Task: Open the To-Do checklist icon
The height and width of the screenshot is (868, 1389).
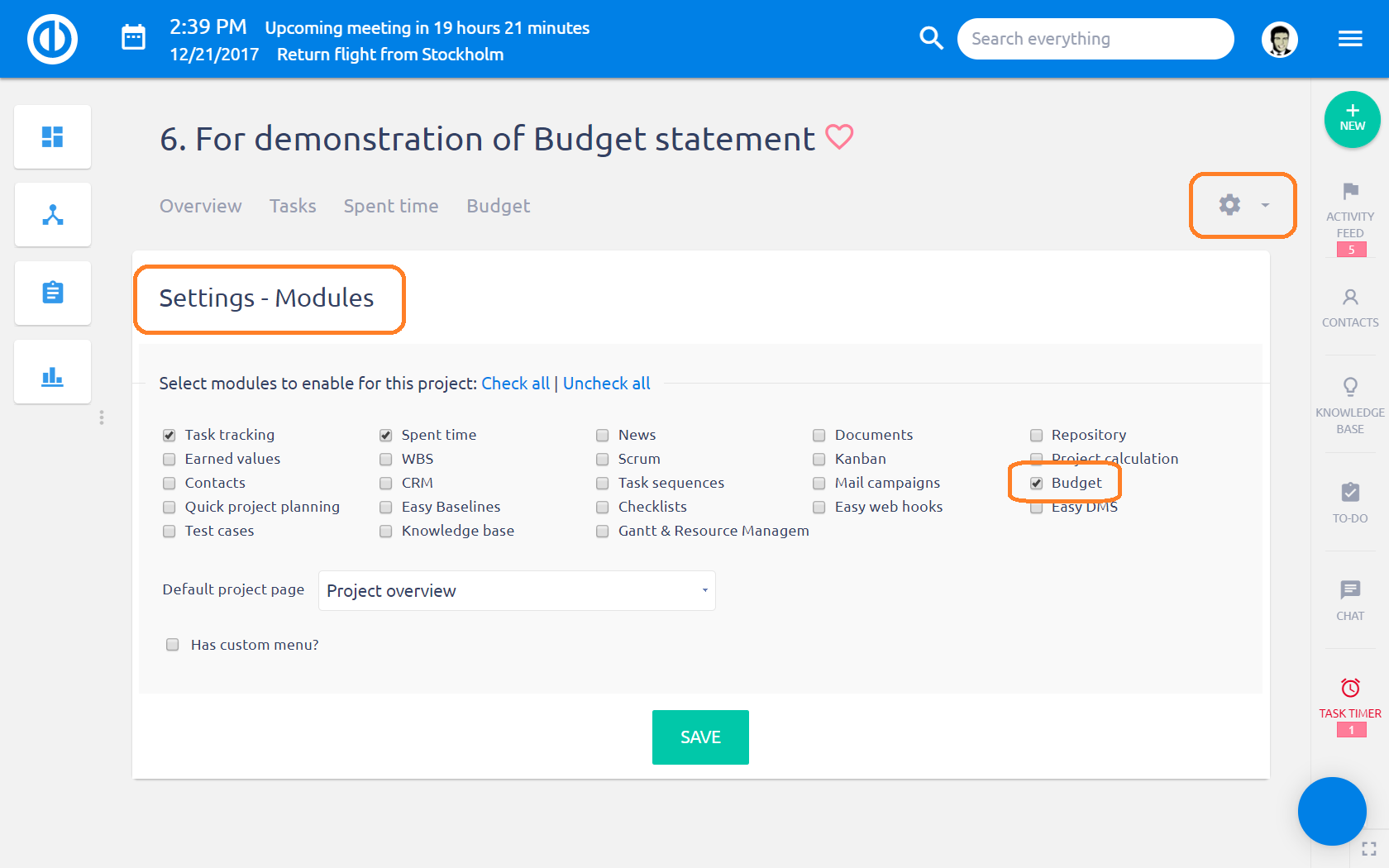Action: (x=1350, y=493)
